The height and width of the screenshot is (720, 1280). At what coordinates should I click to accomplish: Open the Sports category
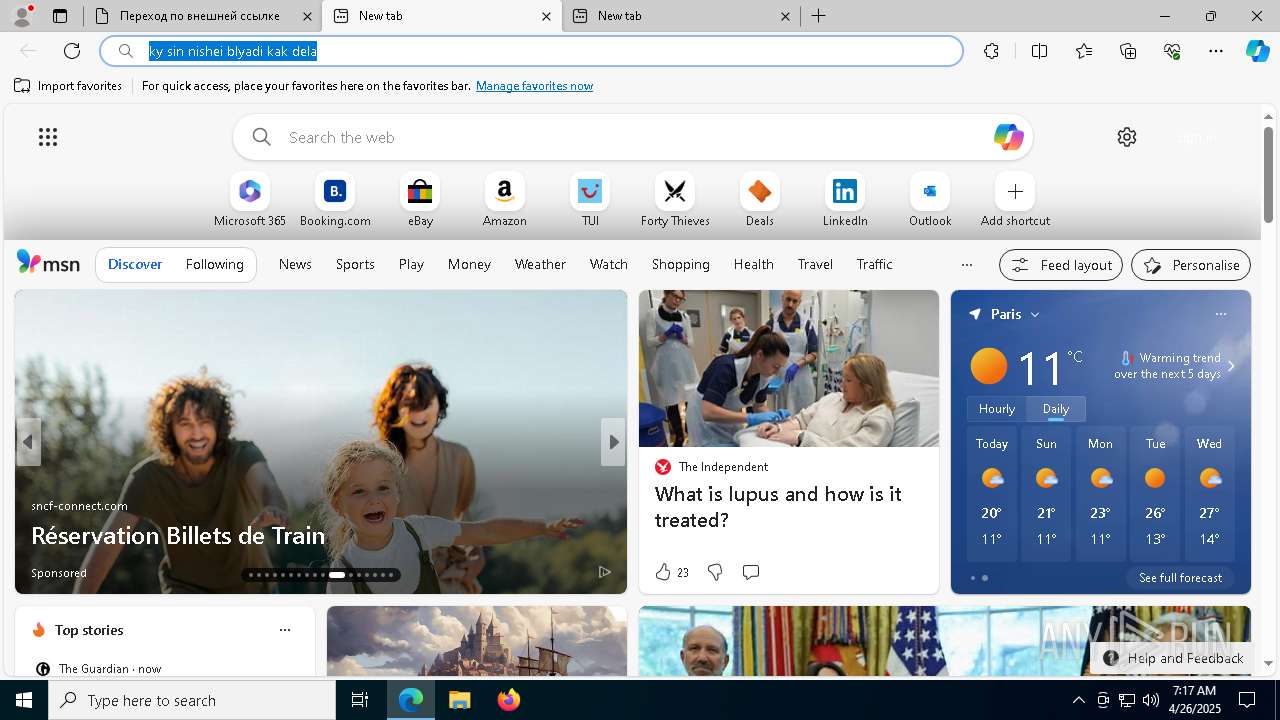pos(355,264)
